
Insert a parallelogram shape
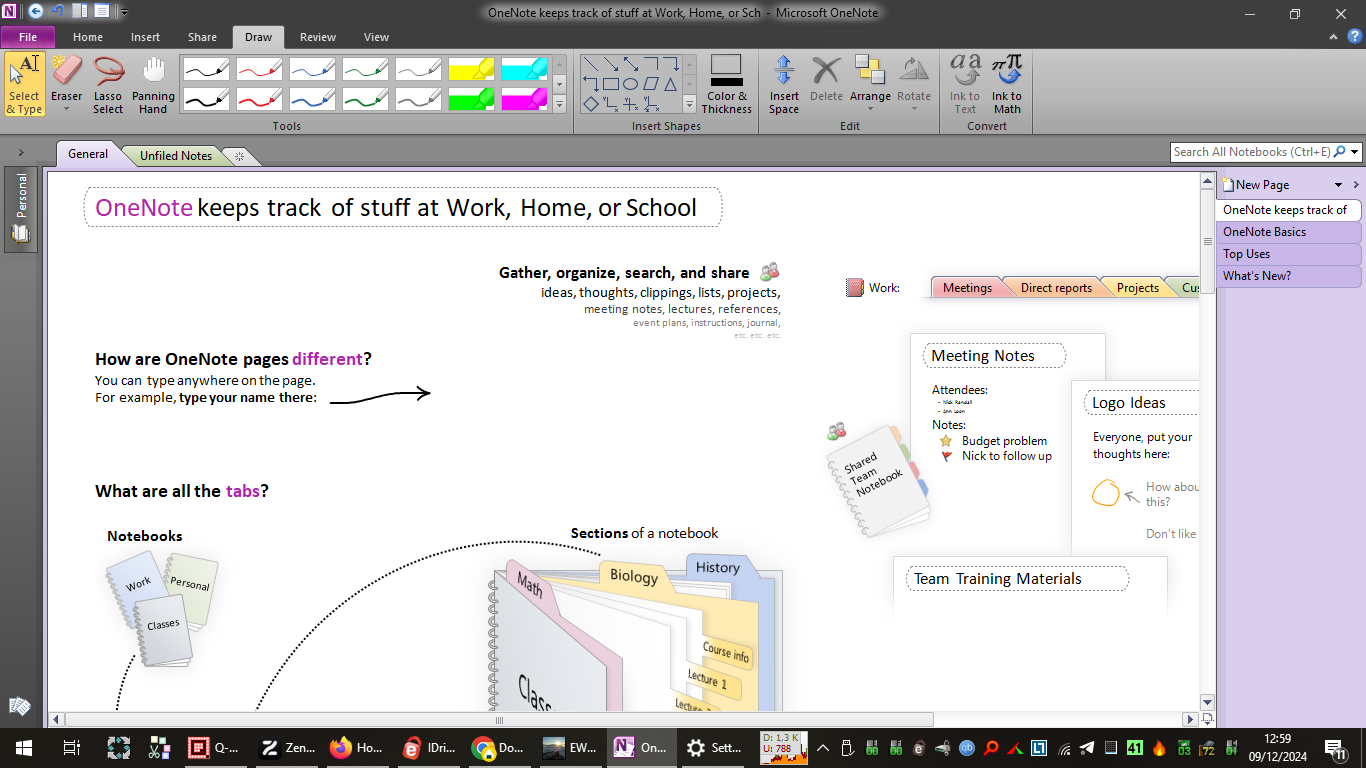click(650, 84)
